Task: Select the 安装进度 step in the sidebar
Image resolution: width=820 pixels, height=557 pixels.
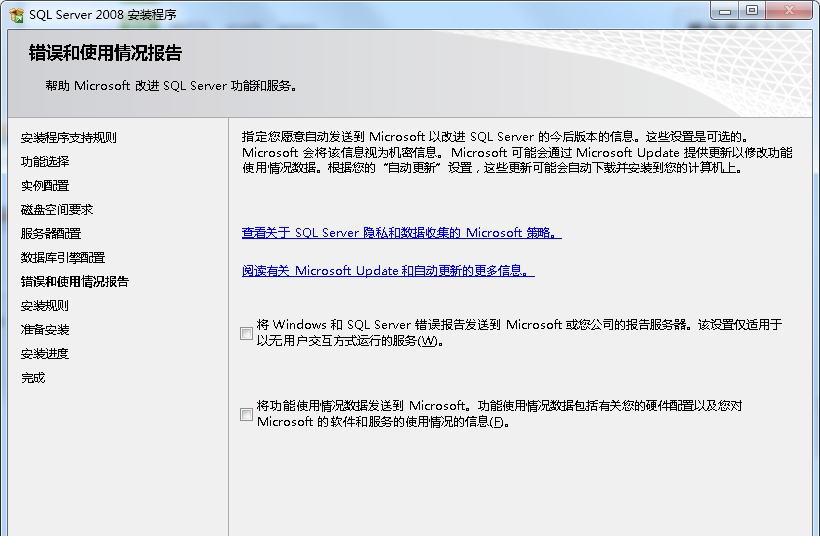Action: click(x=45, y=354)
